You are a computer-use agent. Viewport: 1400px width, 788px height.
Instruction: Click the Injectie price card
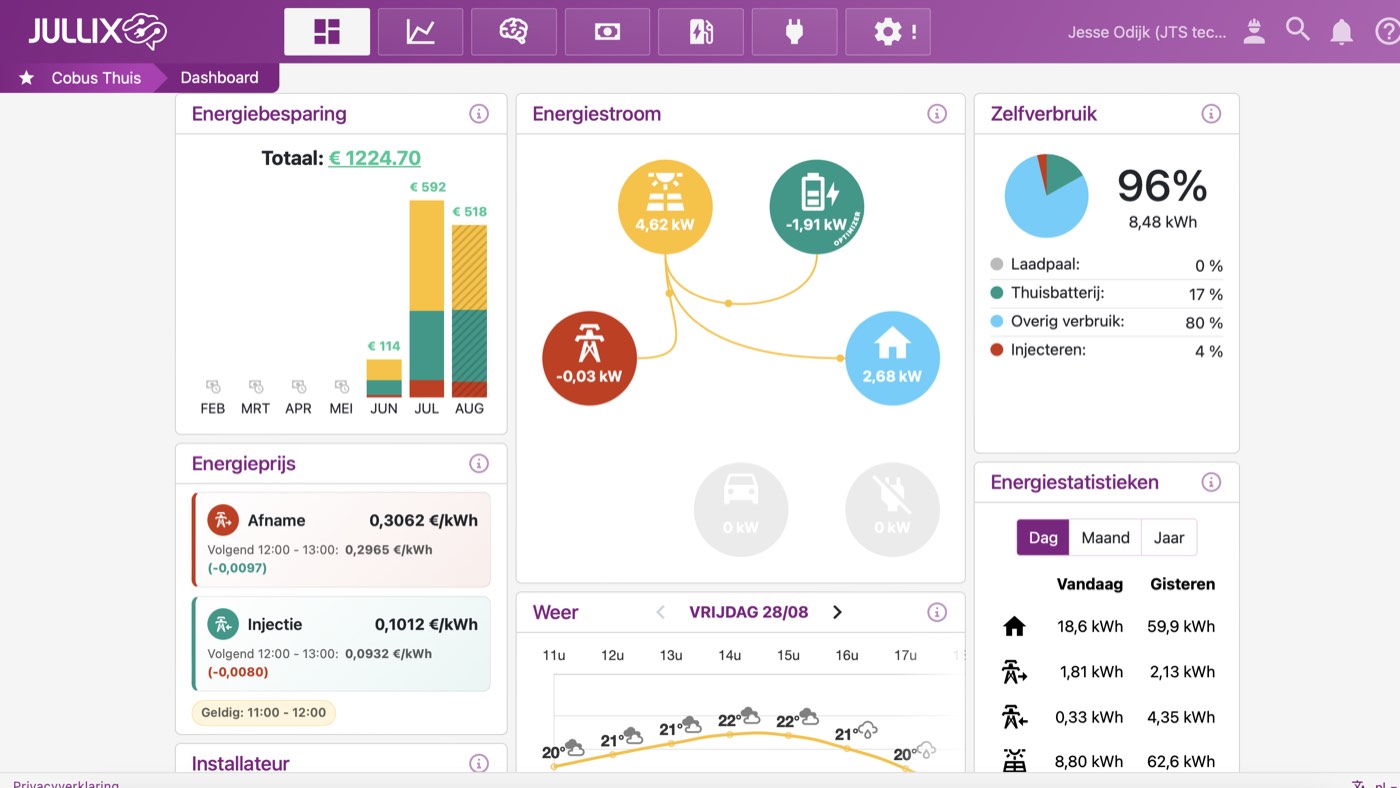pyautogui.click(x=341, y=644)
